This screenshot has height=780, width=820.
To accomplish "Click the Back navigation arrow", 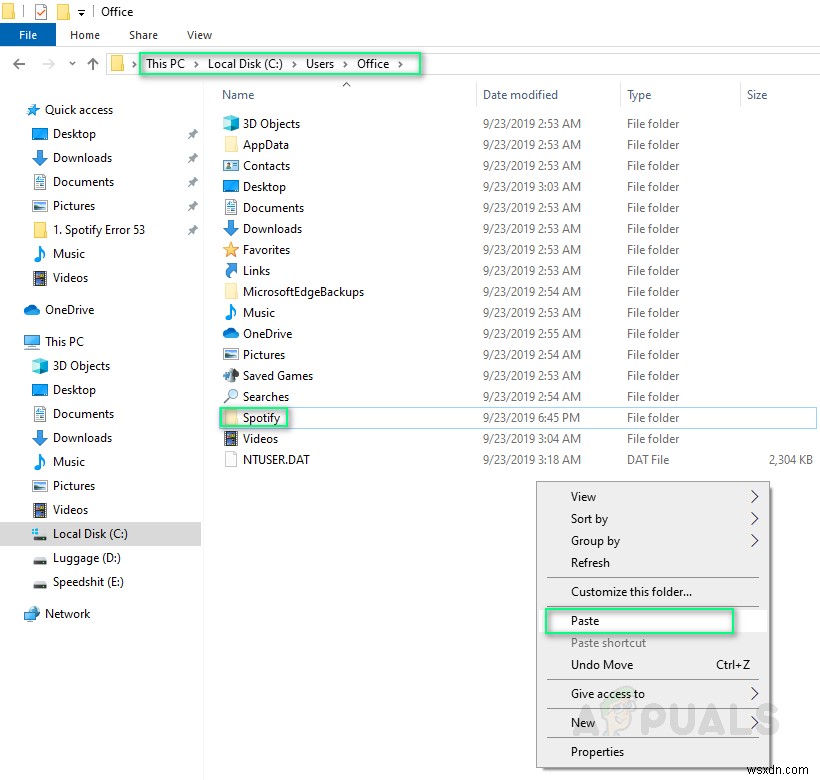I will tap(18, 63).
